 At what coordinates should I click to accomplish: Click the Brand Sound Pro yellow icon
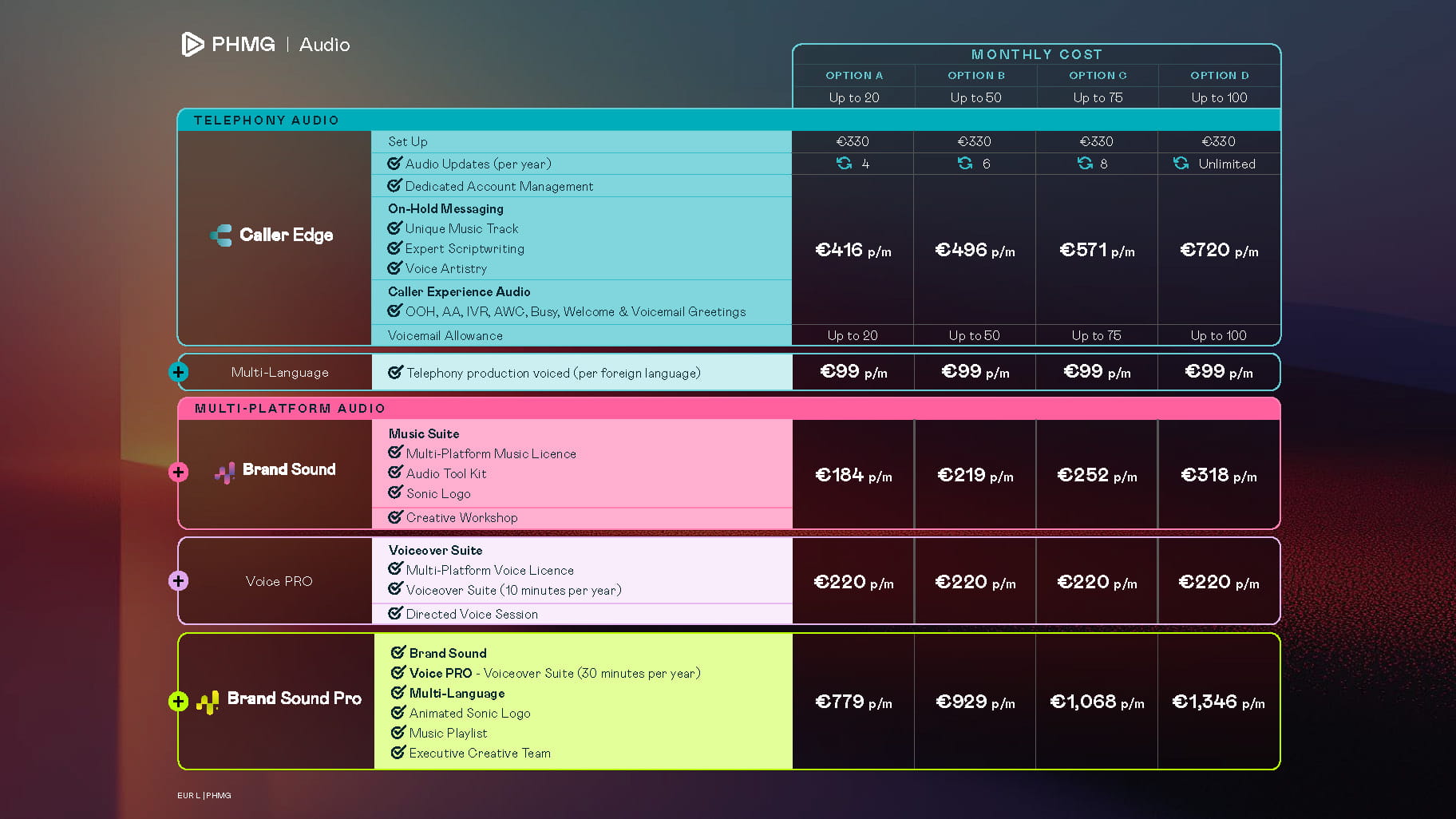click(208, 702)
